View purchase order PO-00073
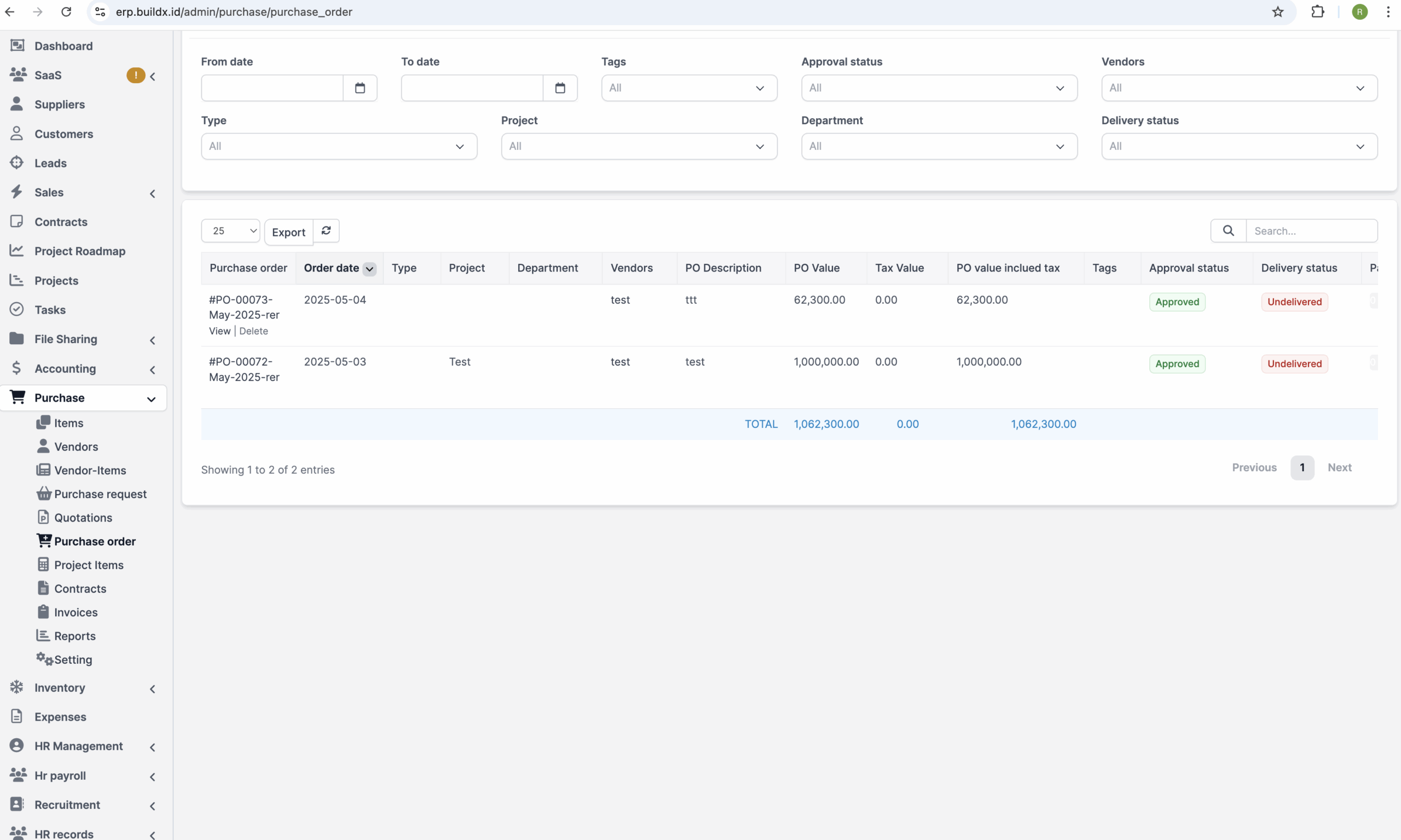The height and width of the screenshot is (840, 1401). (219, 331)
